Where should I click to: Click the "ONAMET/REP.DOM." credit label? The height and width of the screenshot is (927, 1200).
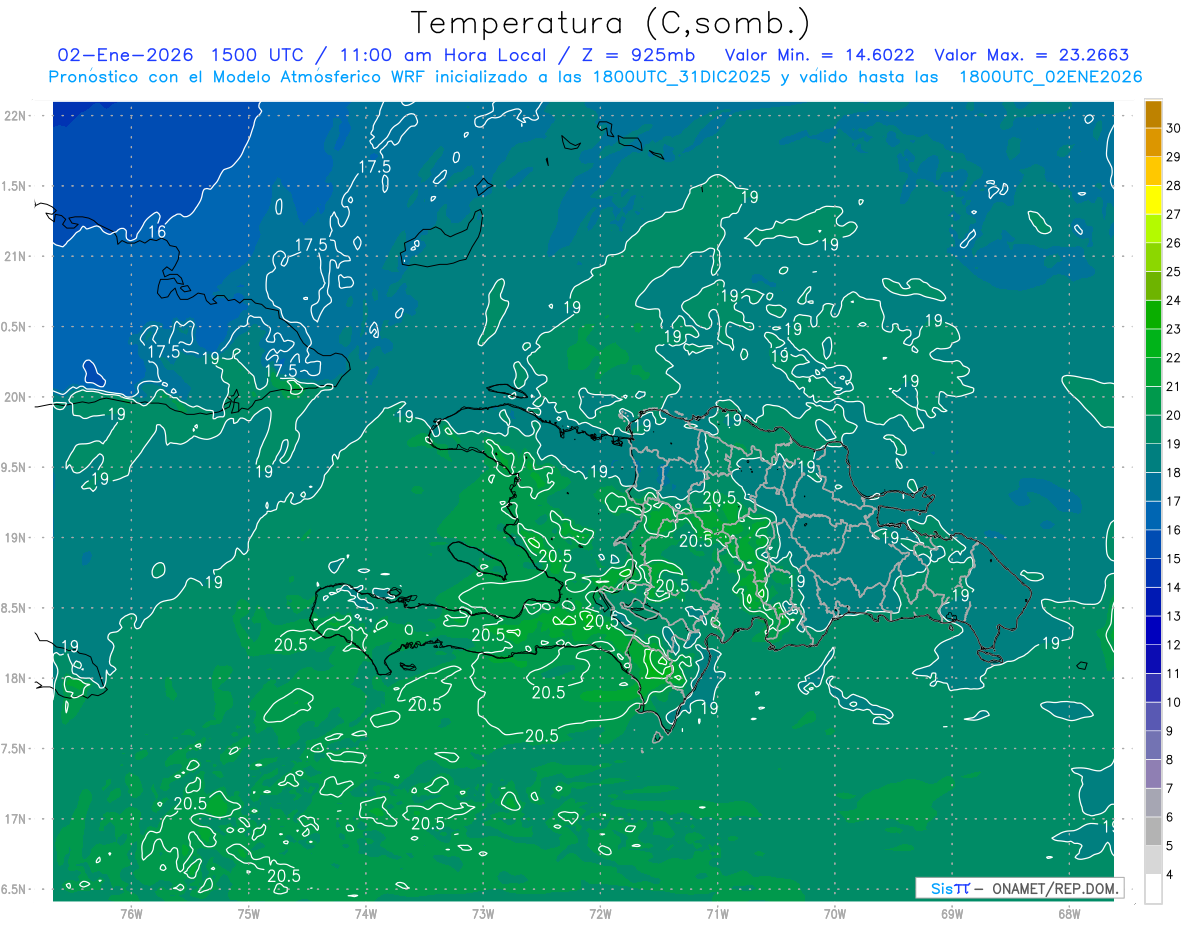pyautogui.click(x=1055, y=888)
